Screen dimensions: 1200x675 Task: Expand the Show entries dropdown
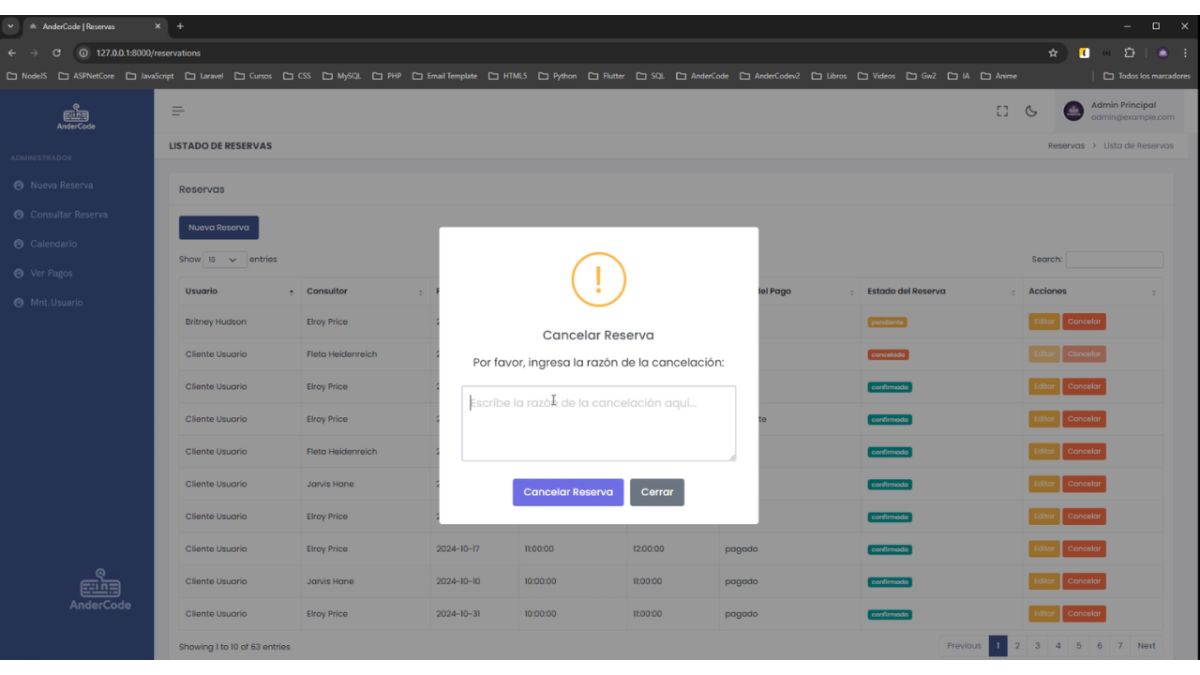(224, 260)
